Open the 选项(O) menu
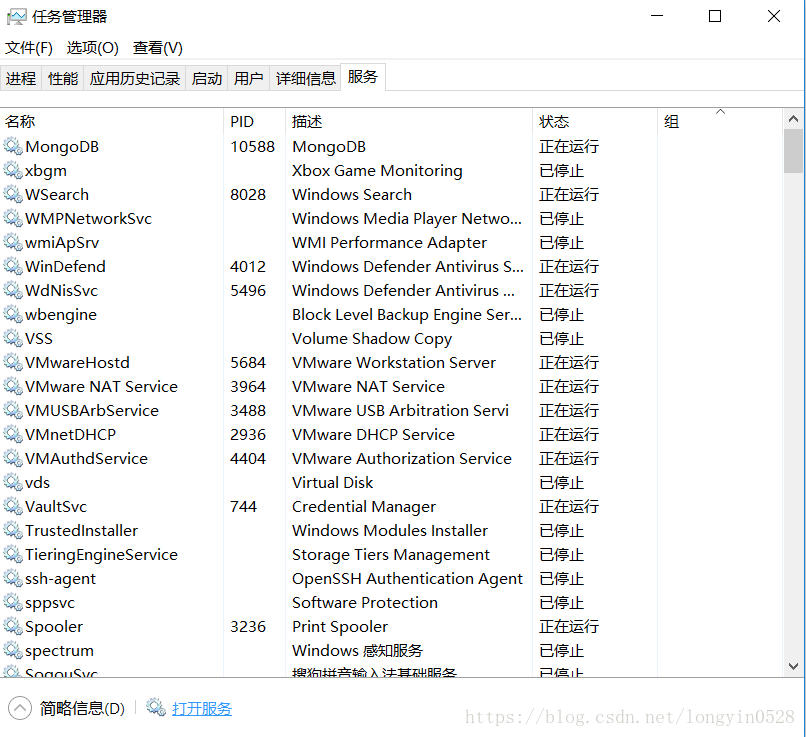Viewport: 806px width, 737px height. click(x=93, y=48)
